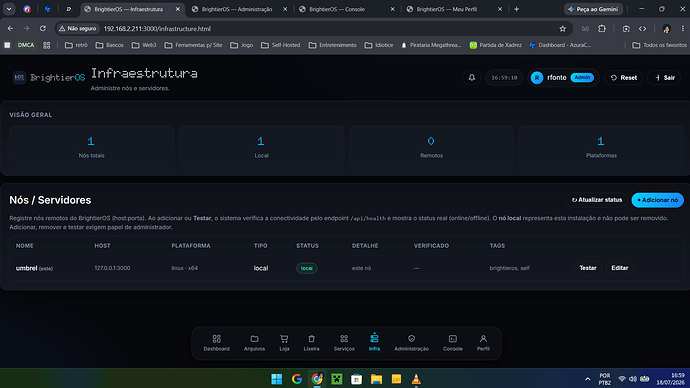
Task: Open the Partida de Xadrez bookmark
Action: [495, 45]
